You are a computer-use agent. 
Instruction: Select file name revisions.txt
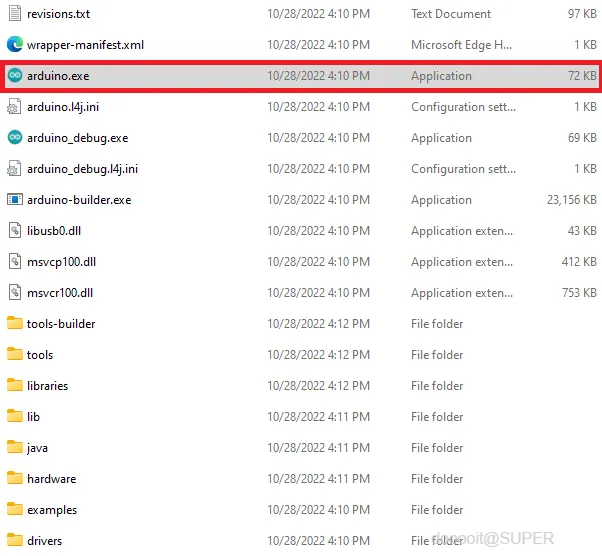(x=58, y=14)
